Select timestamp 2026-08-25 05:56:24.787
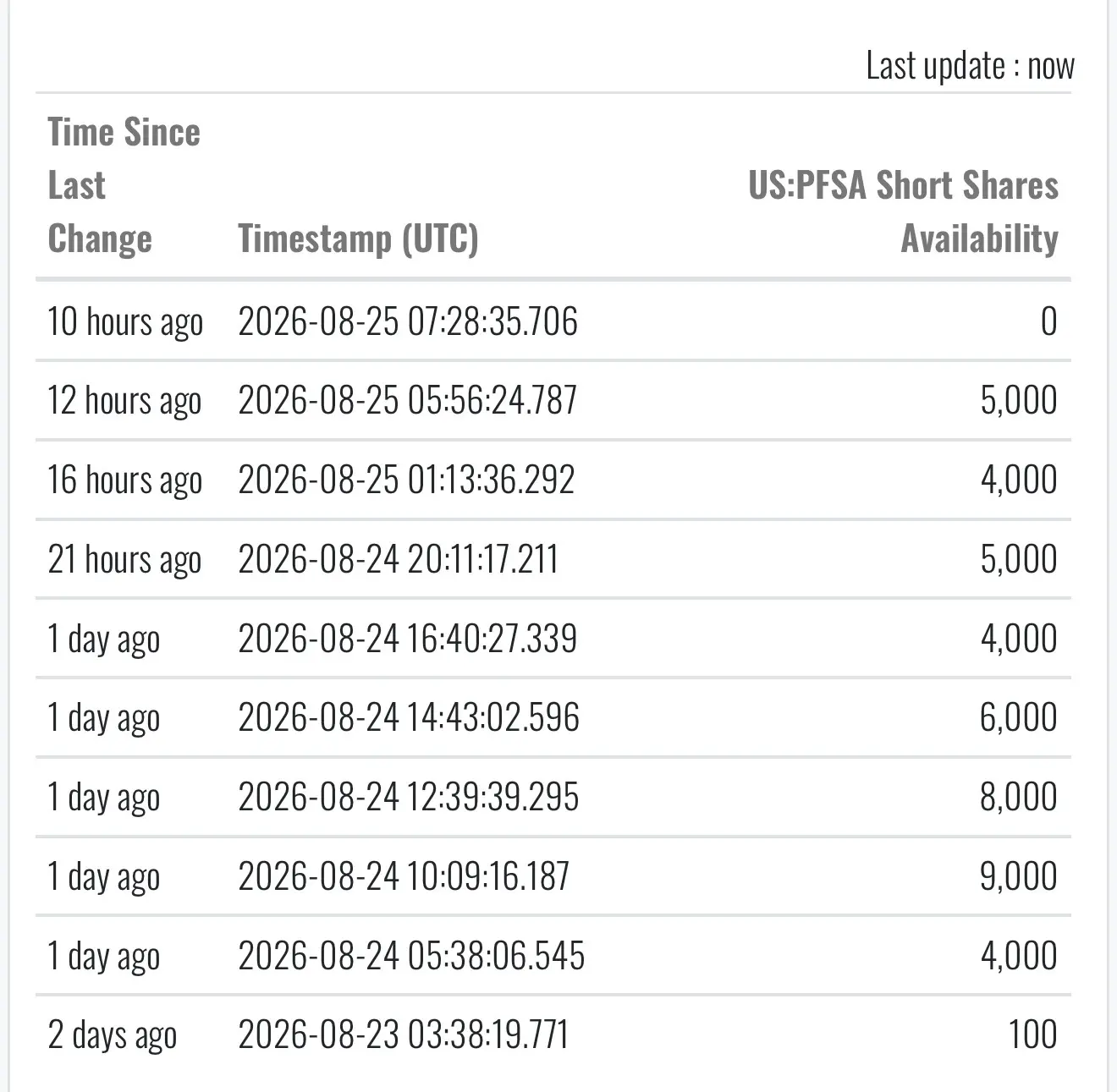1117x1092 pixels. point(408,400)
